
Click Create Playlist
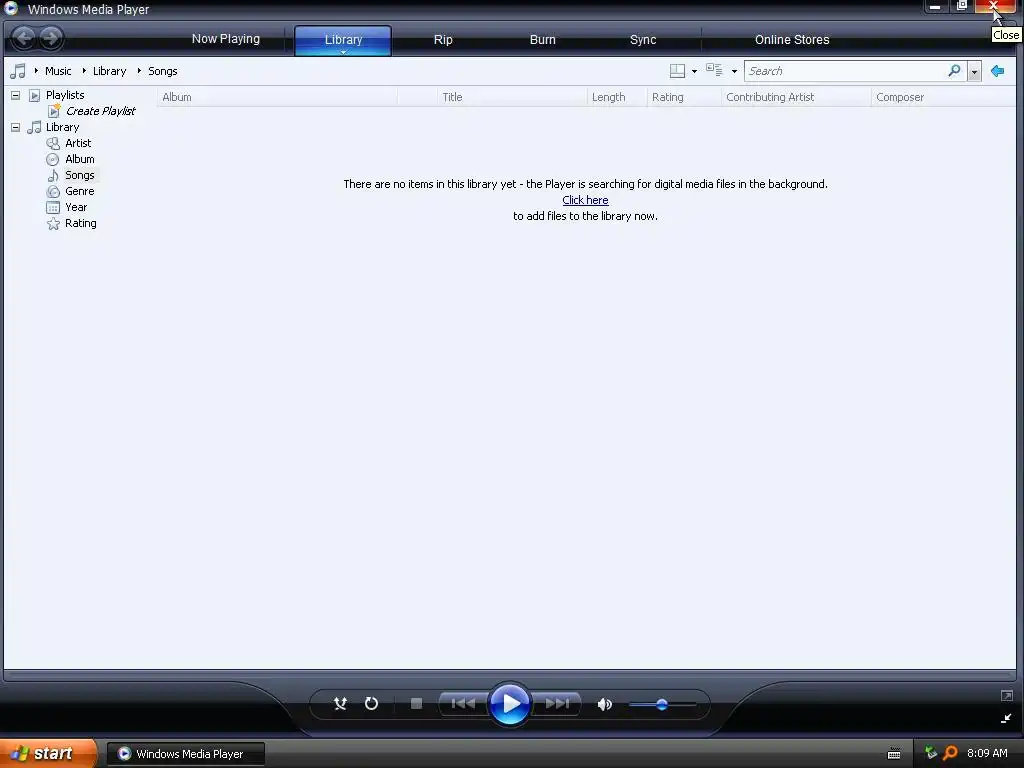(101, 111)
